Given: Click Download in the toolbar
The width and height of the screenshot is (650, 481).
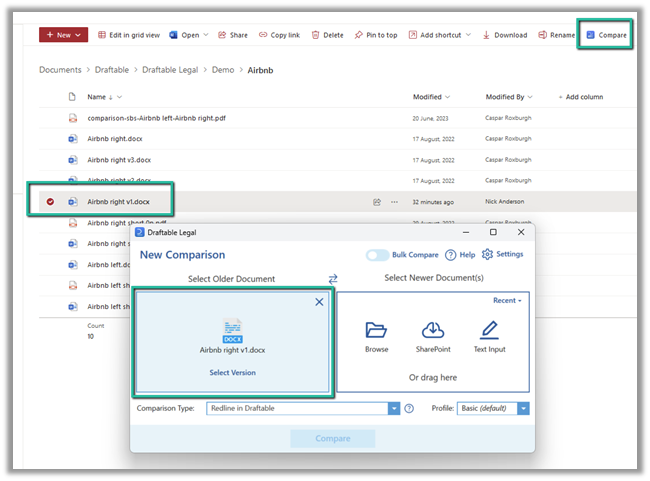Looking at the screenshot, I should (505, 35).
